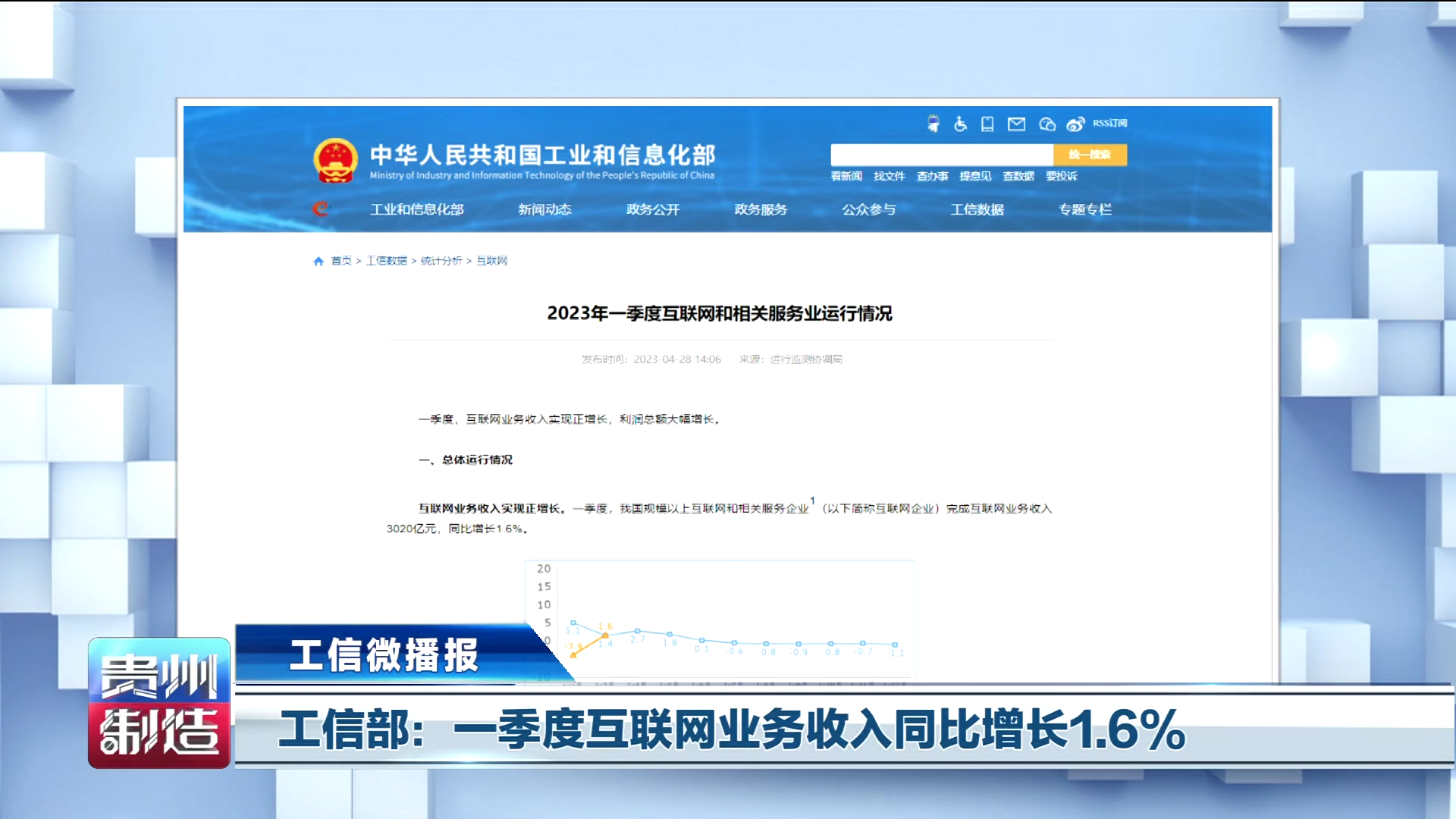Click the national emblem logo
This screenshot has height=819, width=1456.
point(335,160)
